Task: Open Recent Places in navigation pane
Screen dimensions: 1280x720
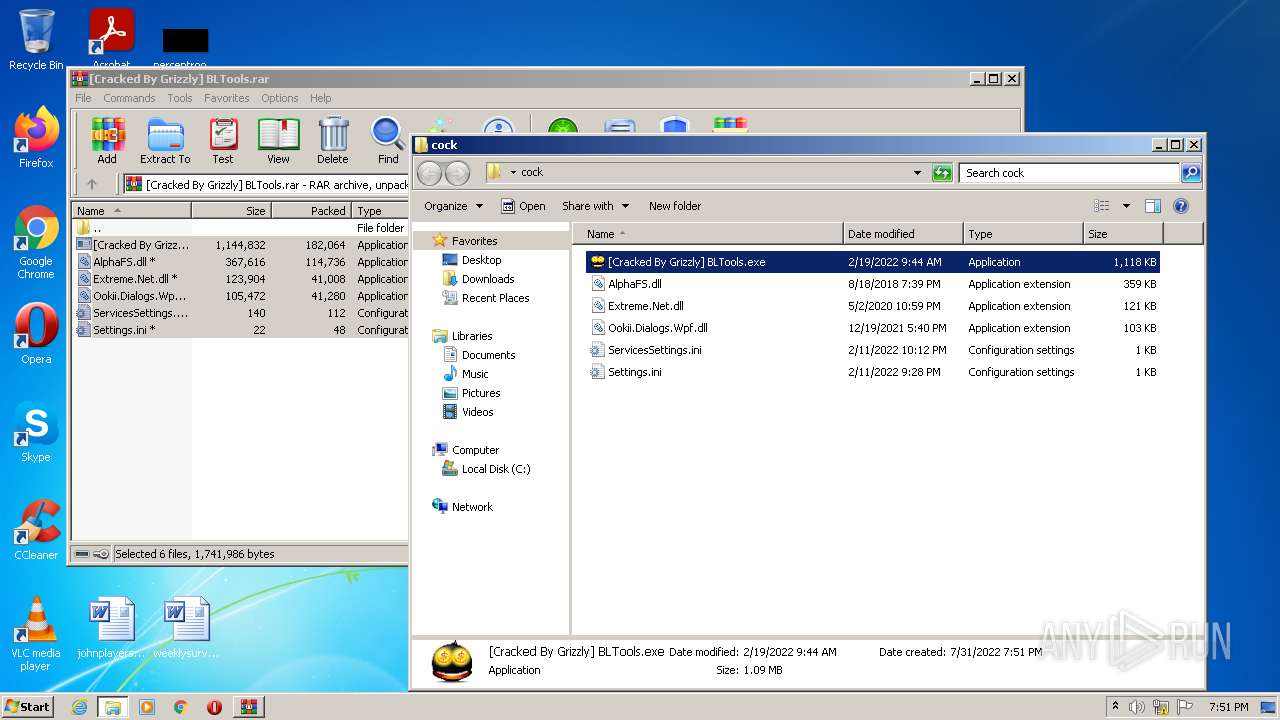Action: pyautogui.click(x=495, y=298)
